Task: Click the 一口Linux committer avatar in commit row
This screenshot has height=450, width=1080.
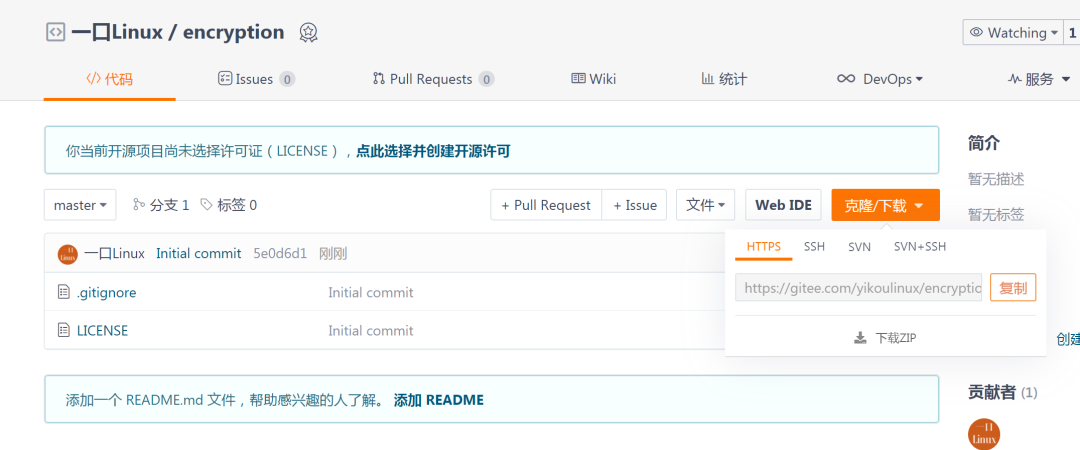Action: [x=68, y=254]
